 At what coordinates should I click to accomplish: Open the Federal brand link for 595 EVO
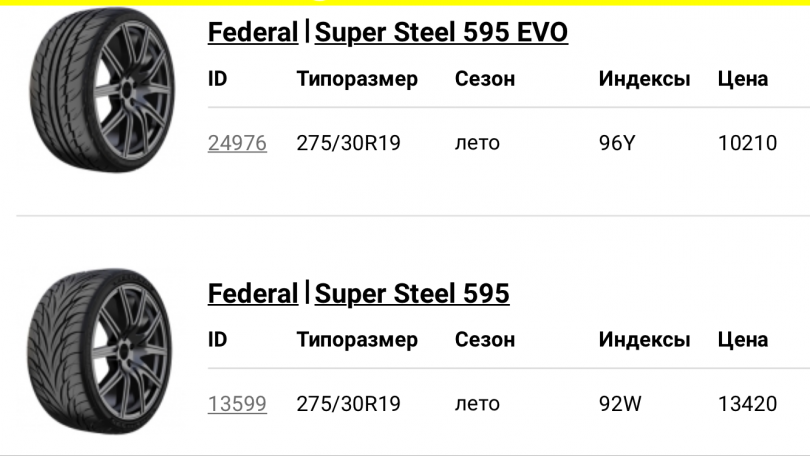253,33
